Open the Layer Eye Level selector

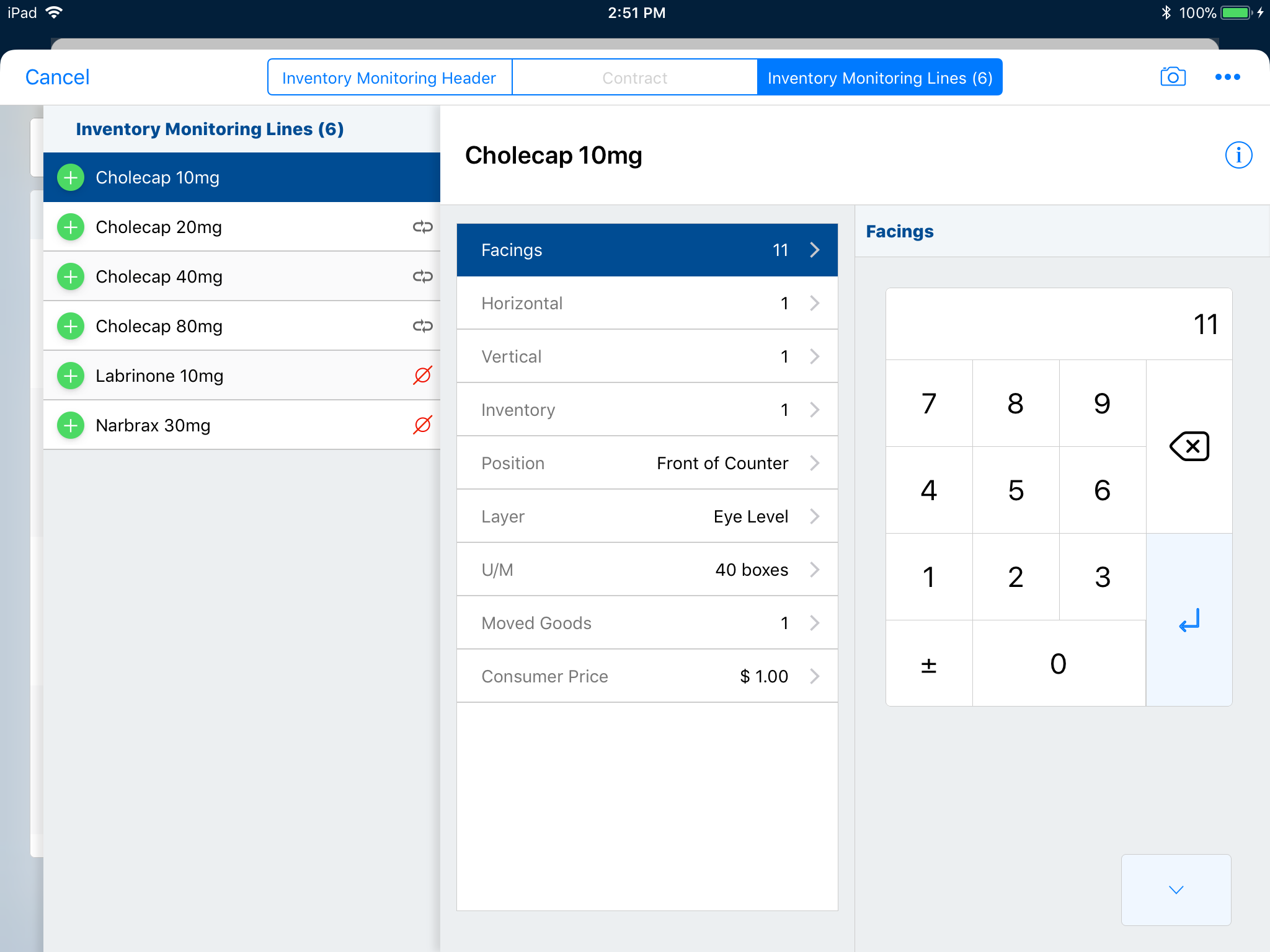tap(647, 516)
